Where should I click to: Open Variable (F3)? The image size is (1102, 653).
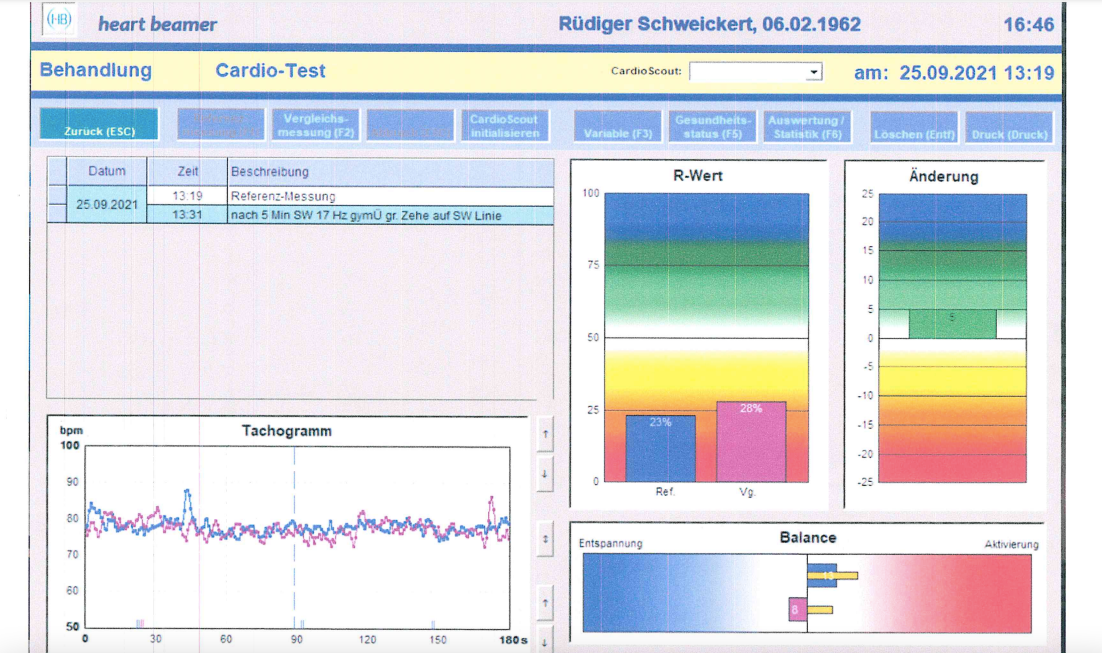point(618,127)
